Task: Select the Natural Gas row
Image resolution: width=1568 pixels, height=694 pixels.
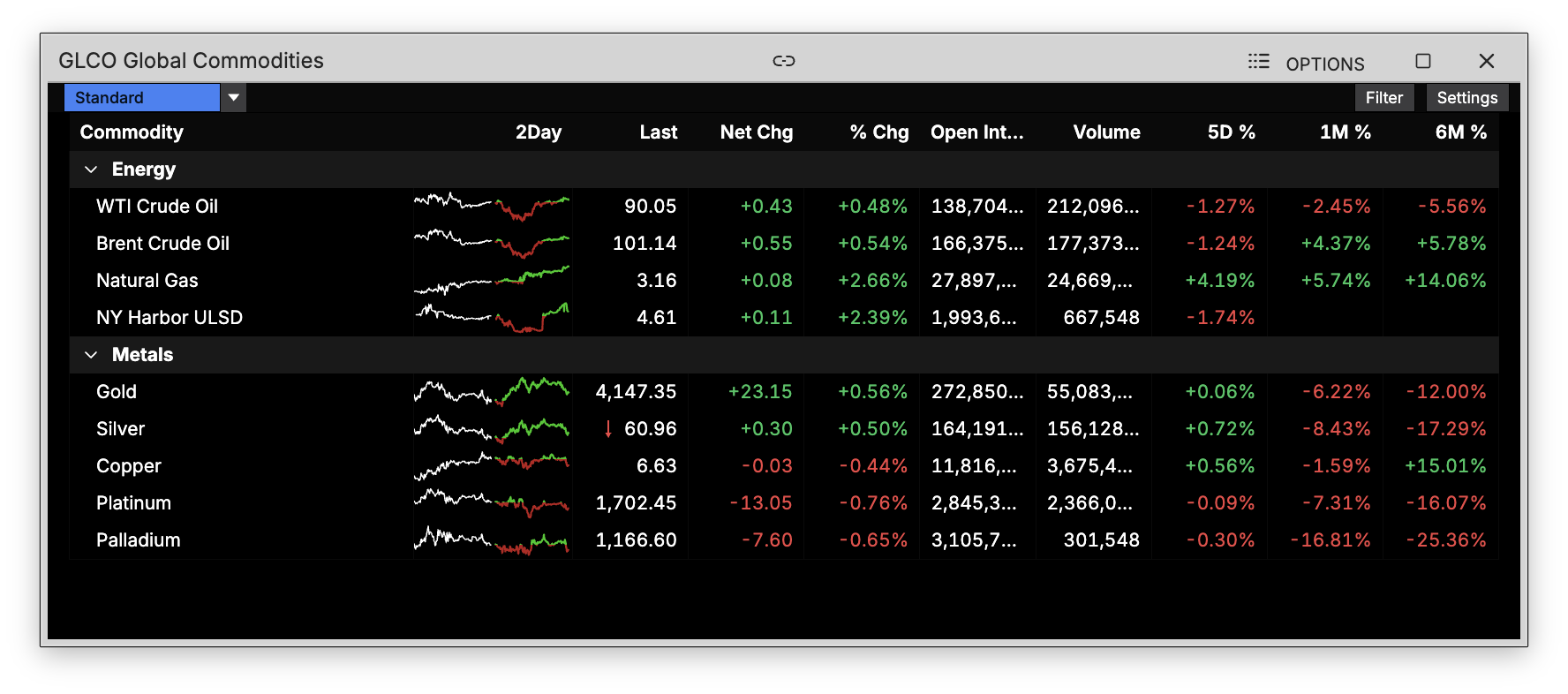Action: [784, 281]
